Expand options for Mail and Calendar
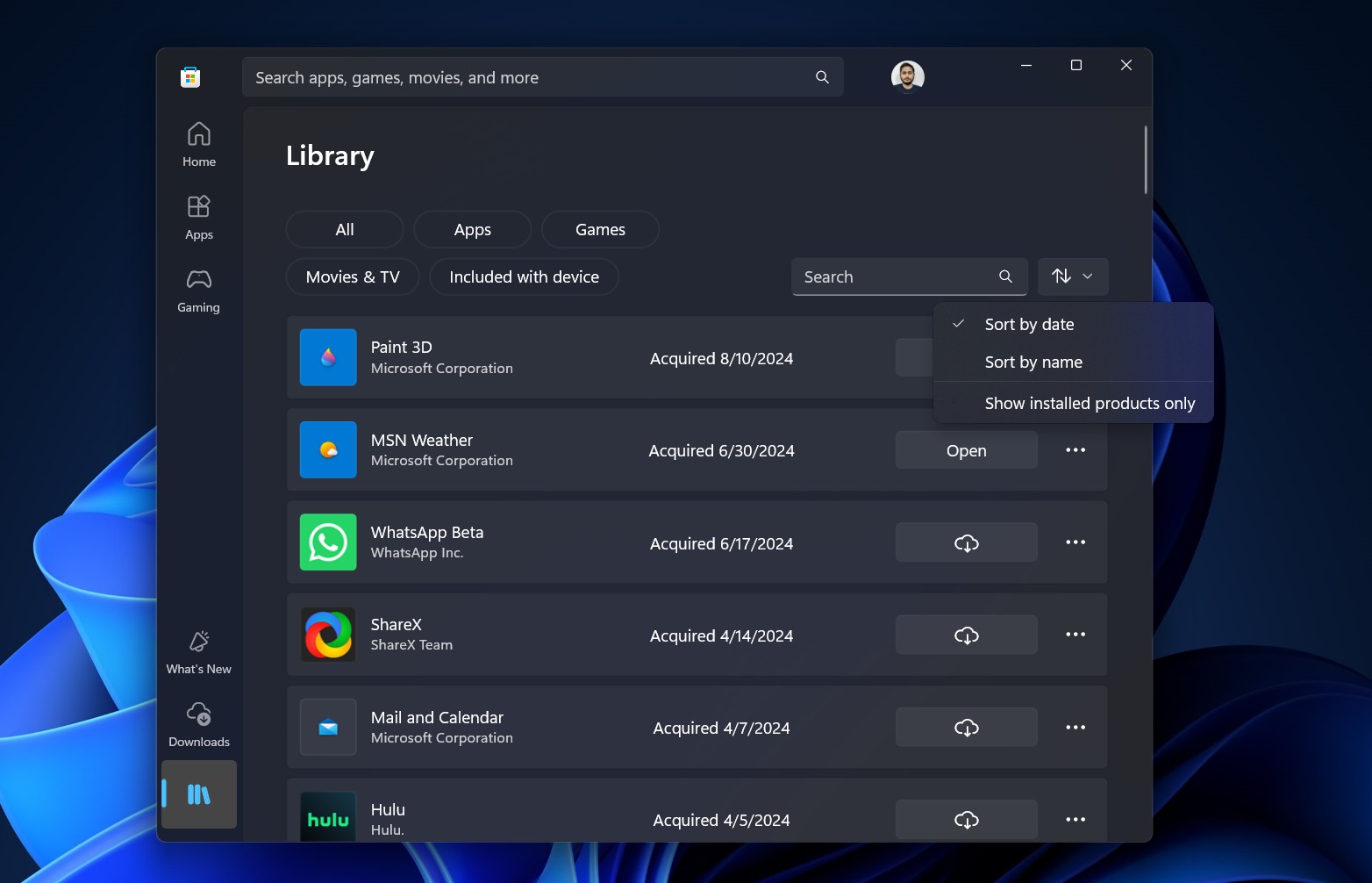This screenshot has width=1372, height=883. click(x=1075, y=727)
